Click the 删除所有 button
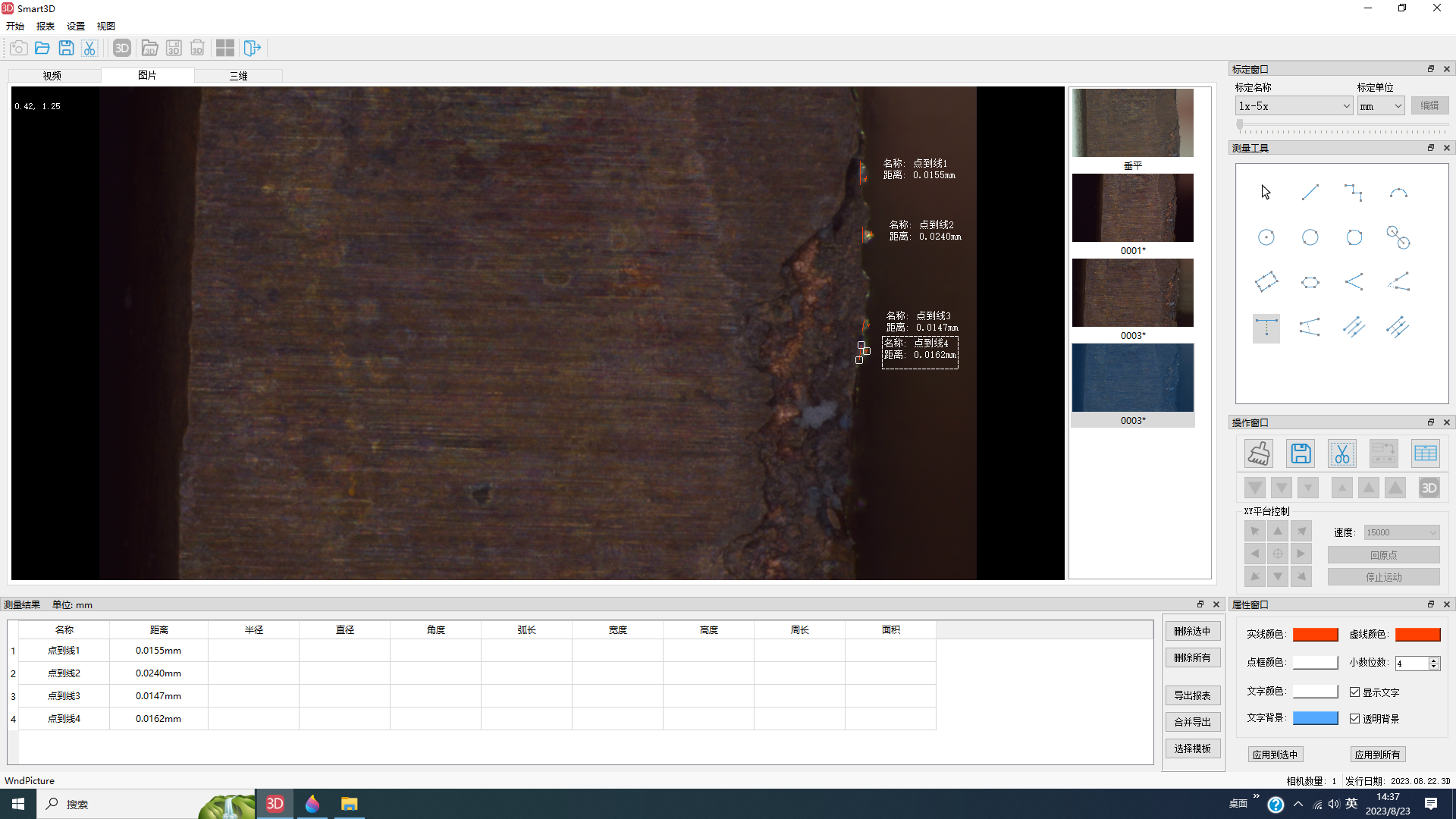This screenshot has height=819, width=1456. (x=1192, y=657)
